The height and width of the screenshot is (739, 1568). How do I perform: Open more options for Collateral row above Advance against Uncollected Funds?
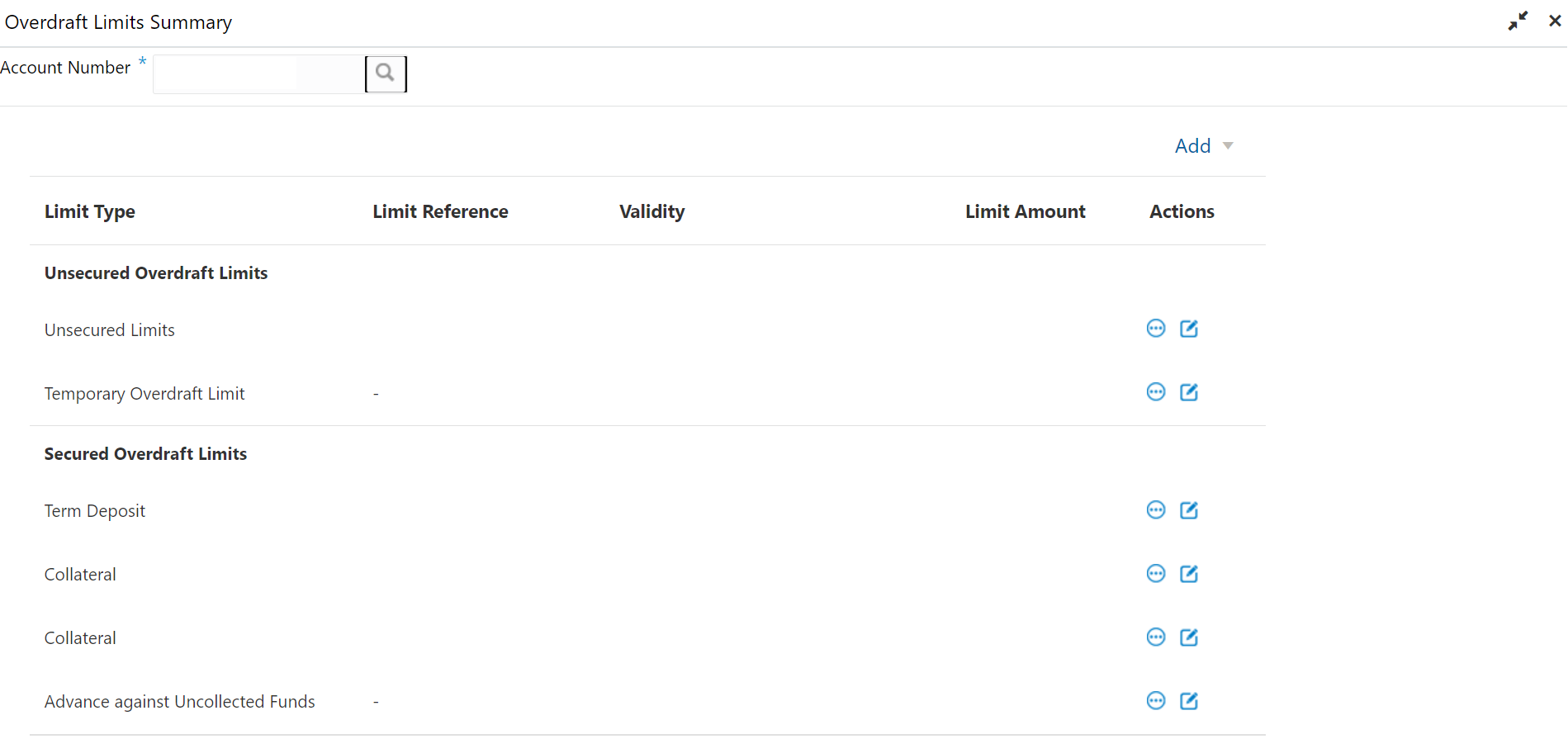point(1156,637)
